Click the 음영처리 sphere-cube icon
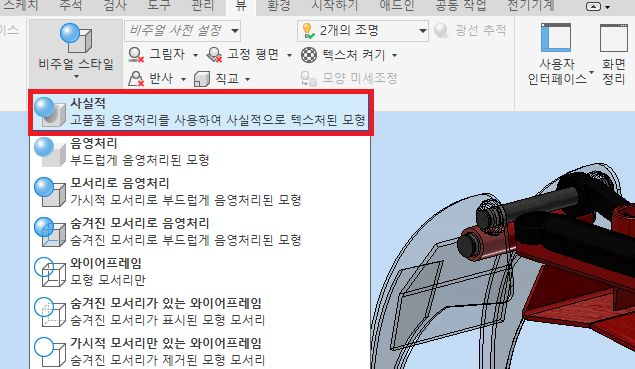 pyautogui.click(x=50, y=152)
